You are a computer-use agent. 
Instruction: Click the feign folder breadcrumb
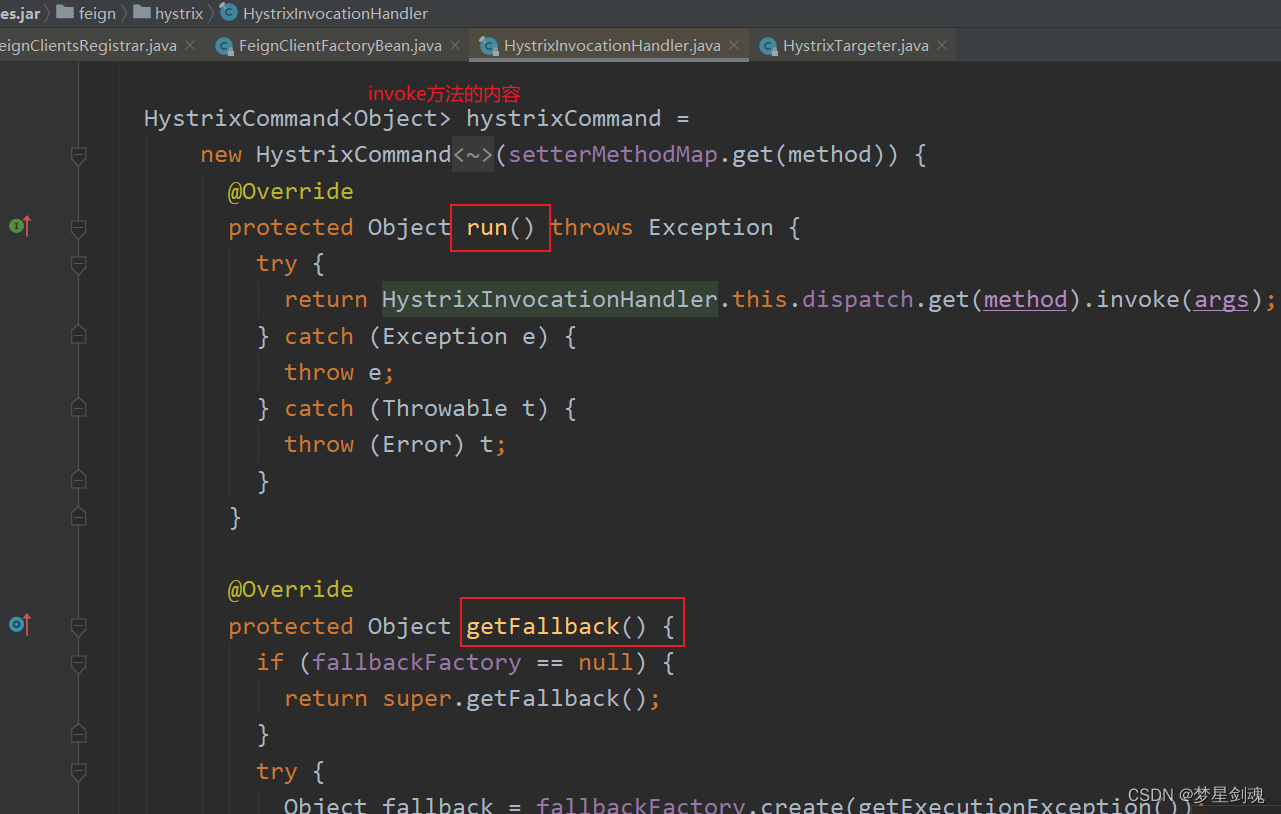86,13
